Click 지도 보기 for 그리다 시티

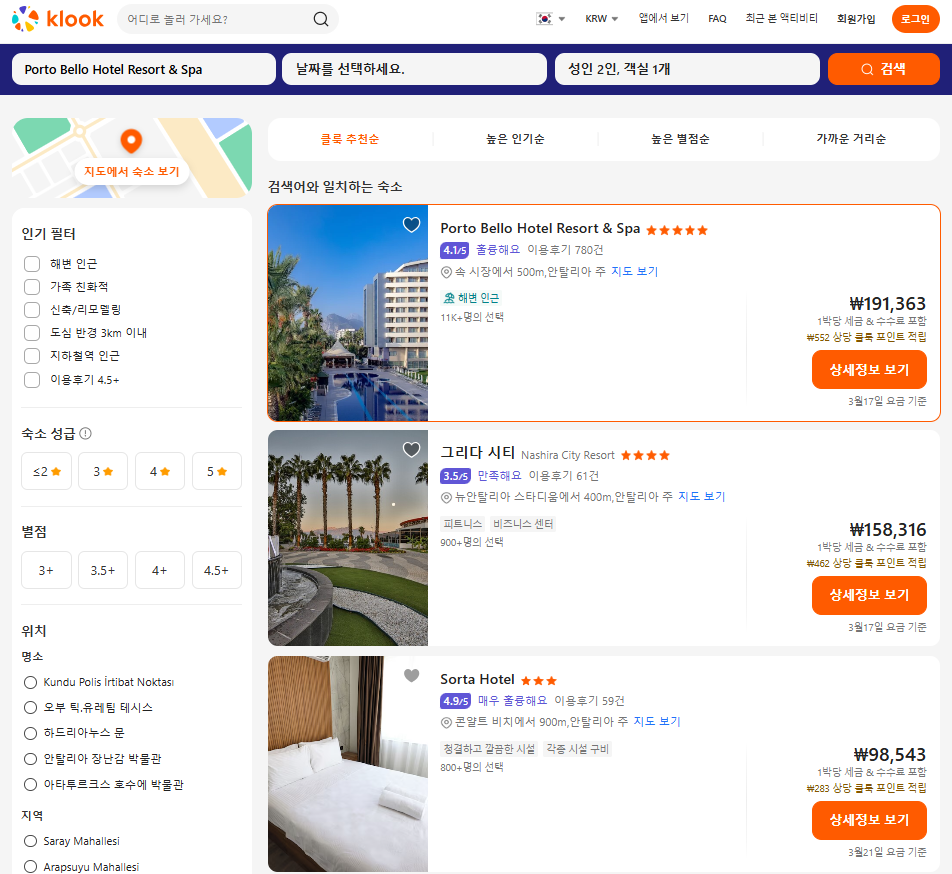(702, 496)
